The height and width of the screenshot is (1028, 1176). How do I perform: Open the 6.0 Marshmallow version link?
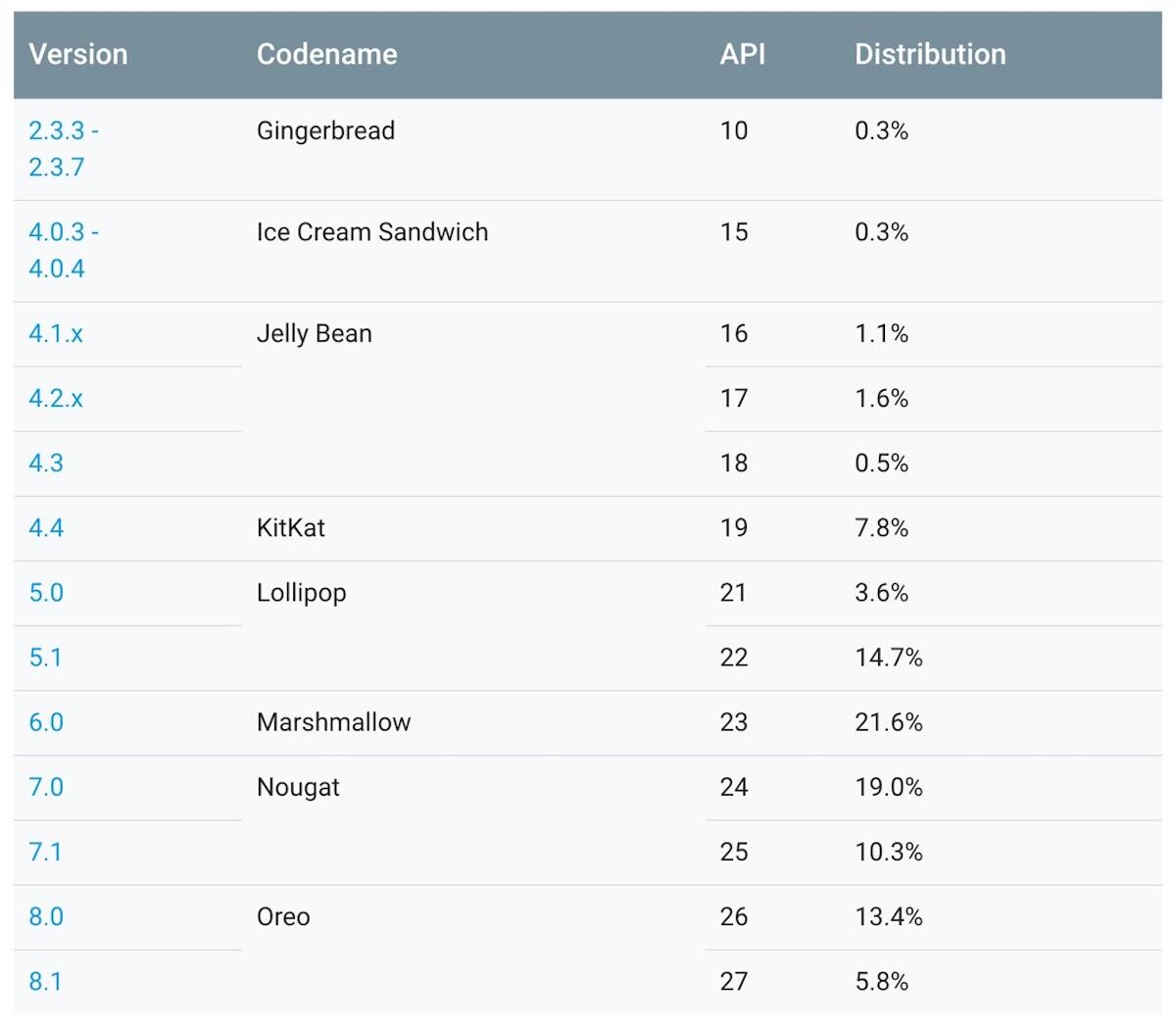46,722
